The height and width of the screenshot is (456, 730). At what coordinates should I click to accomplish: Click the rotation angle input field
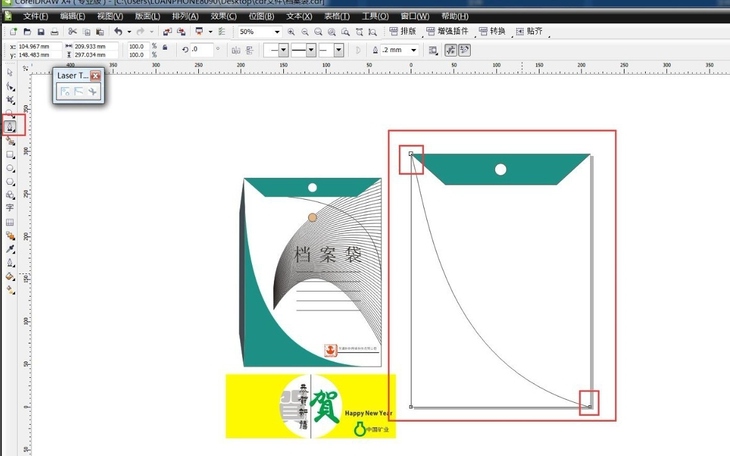203,49
